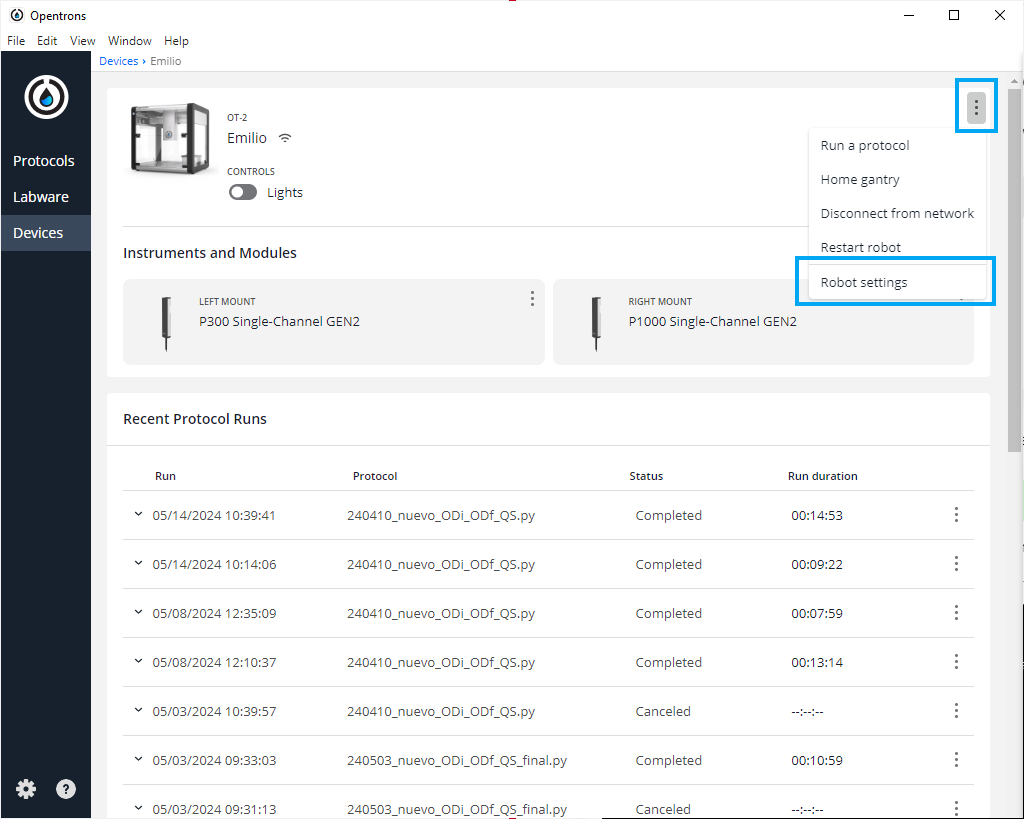The height and width of the screenshot is (819, 1024).
Task: Click P1000 Single-Channel GEN2 label
Action: click(712, 321)
